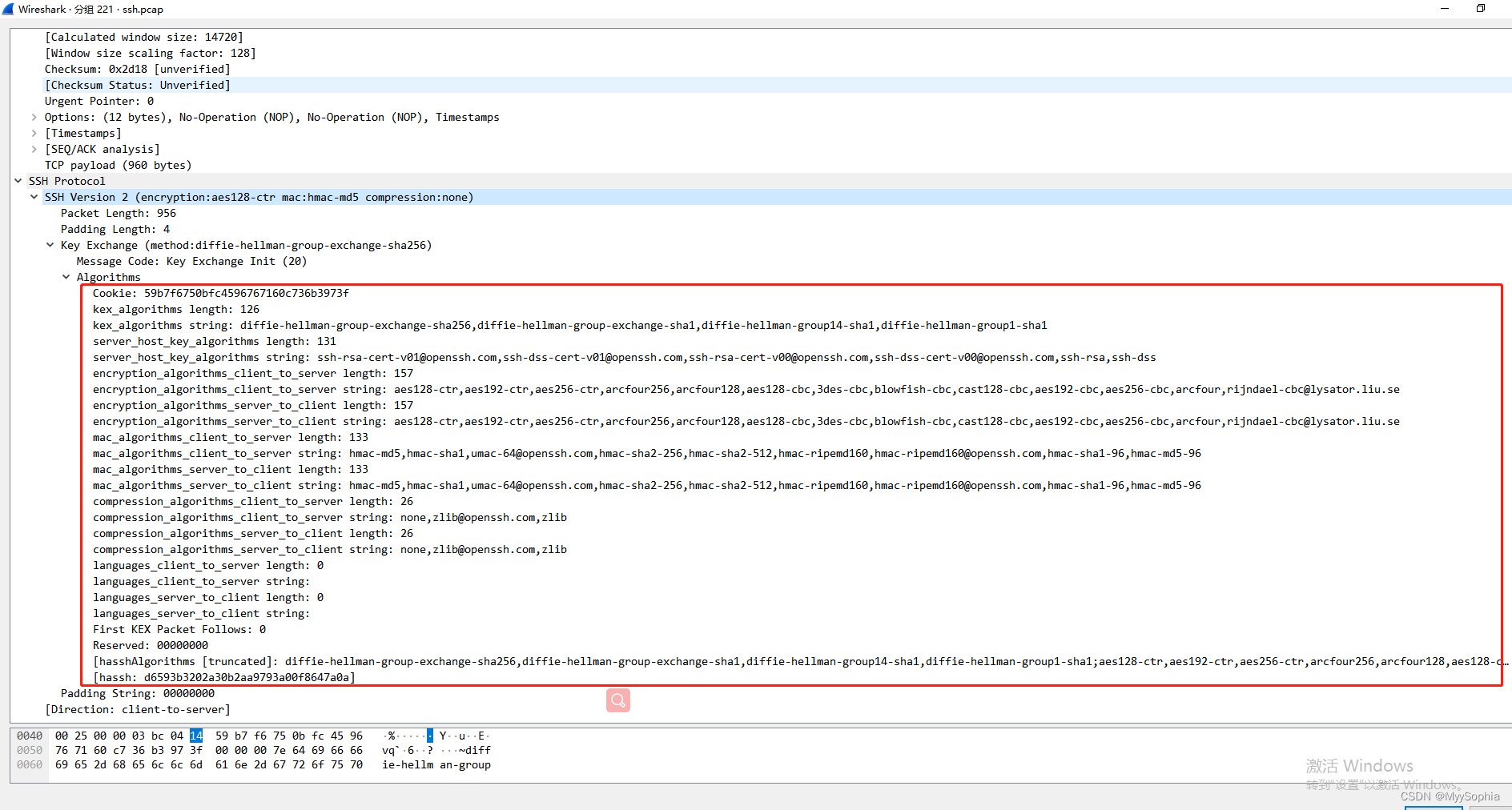The width and height of the screenshot is (1512, 810).
Task: Select the Padding String: 00000000 row
Action: coord(138,693)
